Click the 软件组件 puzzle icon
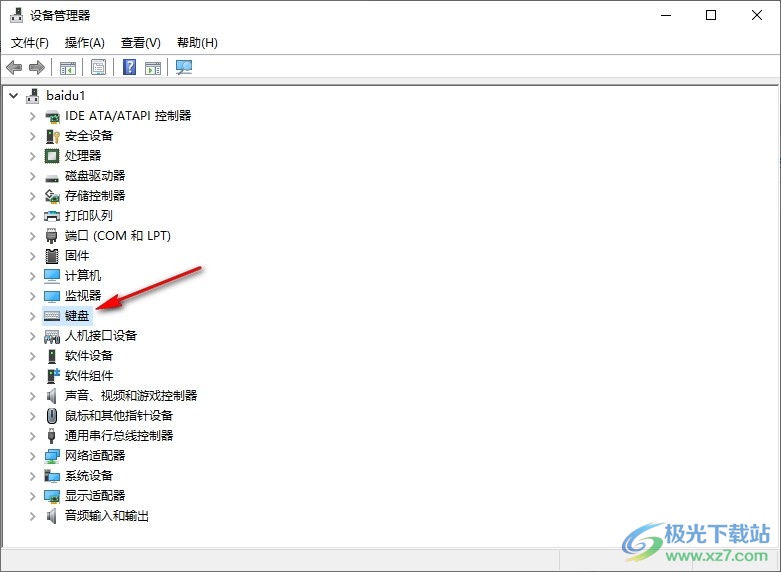This screenshot has height=572, width=781. point(52,375)
